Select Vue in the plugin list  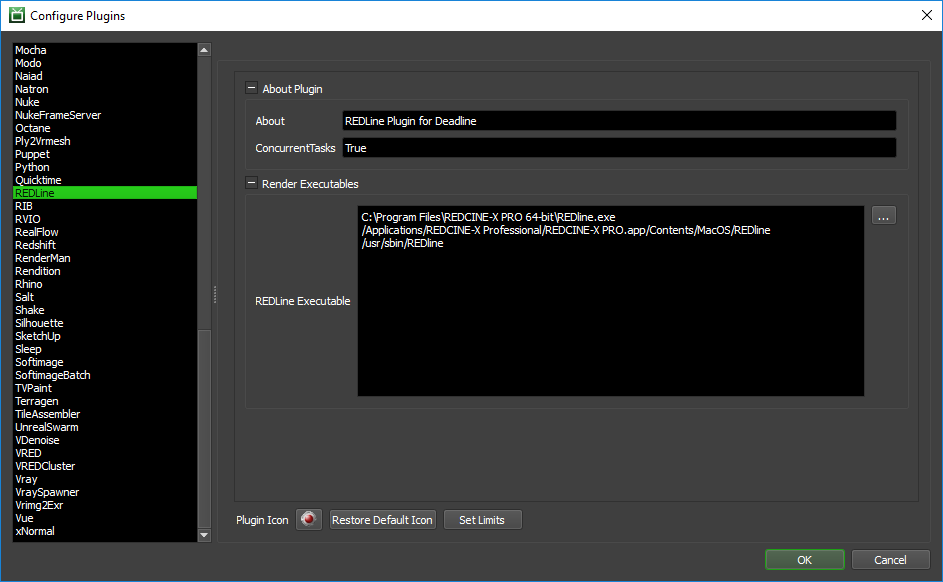pos(105,518)
